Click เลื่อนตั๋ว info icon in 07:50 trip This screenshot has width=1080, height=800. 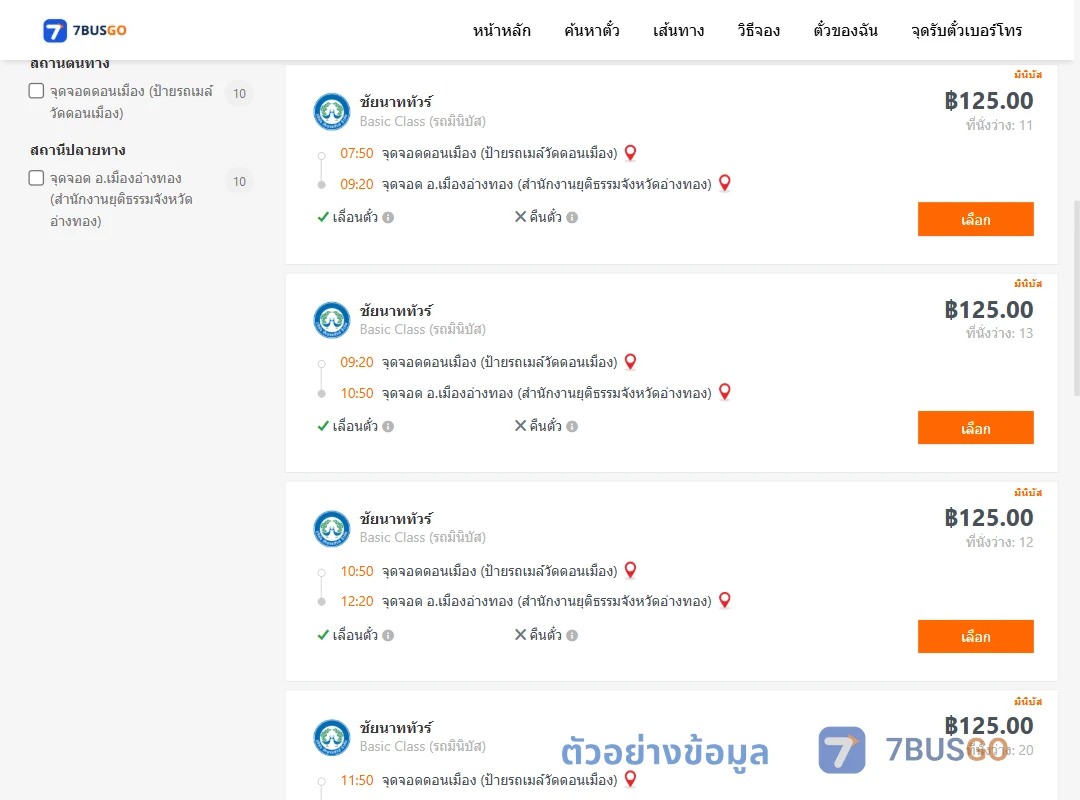point(388,218)
